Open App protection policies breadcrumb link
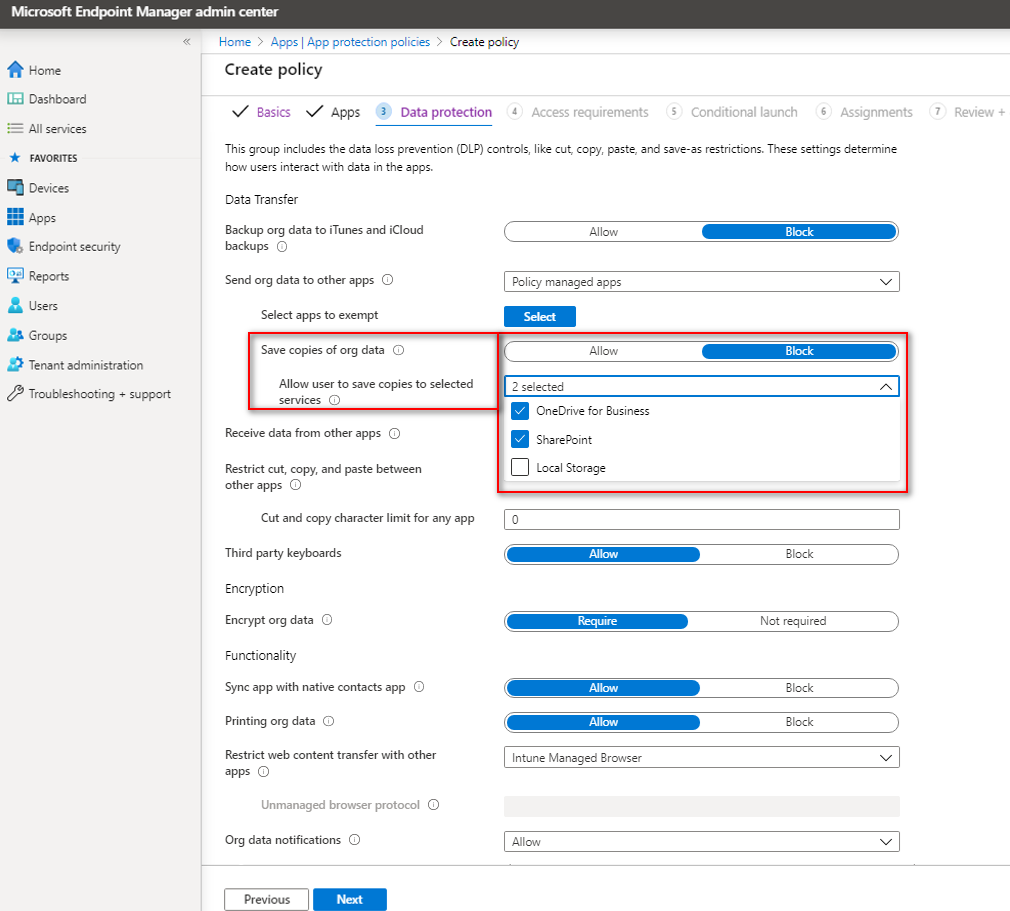Viewport: 1010px width, 911px height. pyautogui.click(x=368, y=42)
